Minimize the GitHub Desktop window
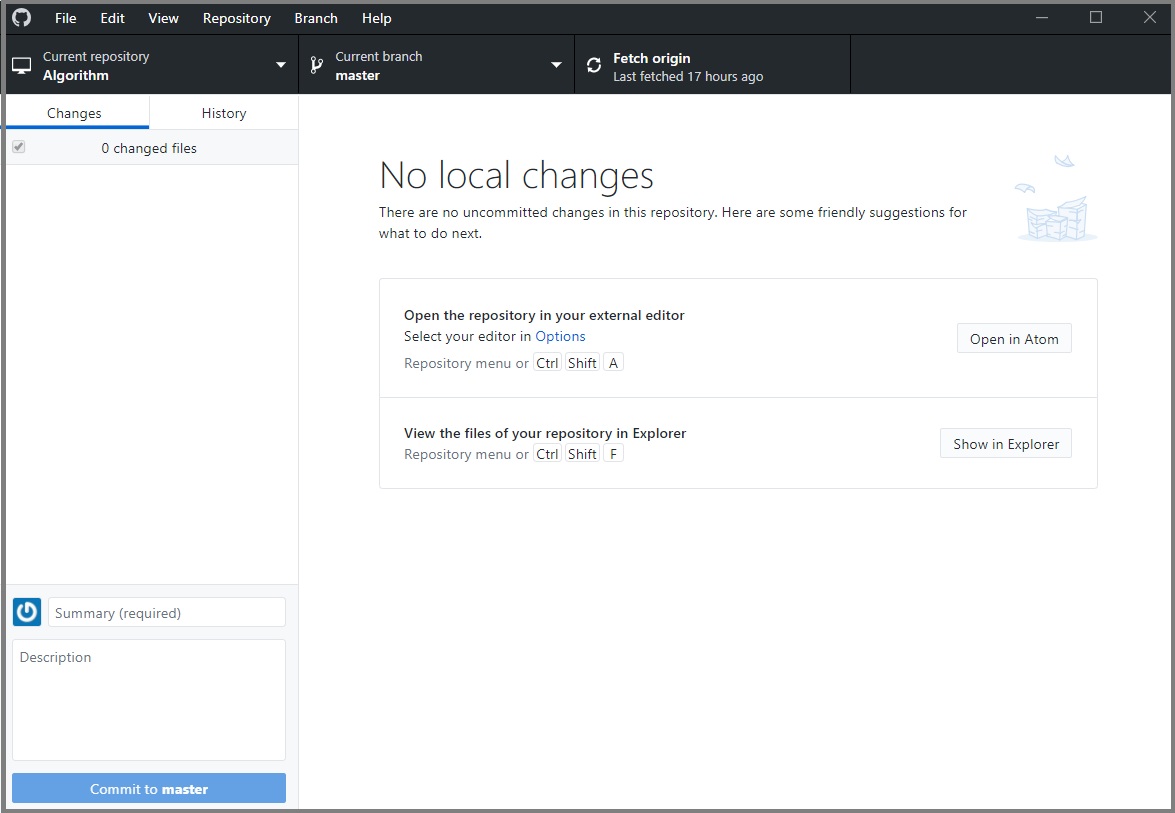Screen dimensions: 1175x813 point(1042,17)
